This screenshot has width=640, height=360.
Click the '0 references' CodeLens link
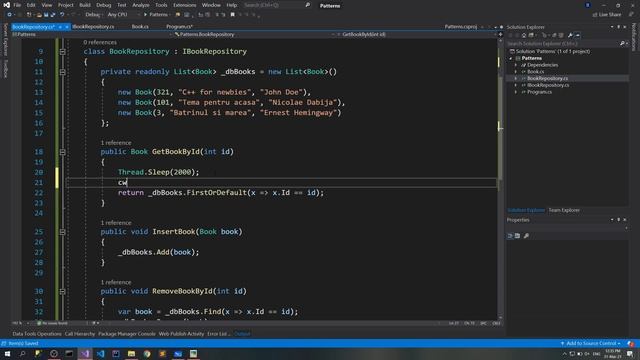100,42
